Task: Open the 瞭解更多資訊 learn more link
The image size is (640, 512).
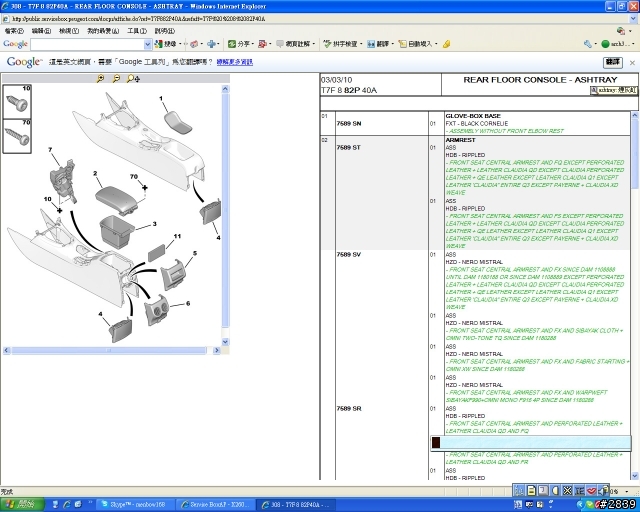Action: click(235, 62)
